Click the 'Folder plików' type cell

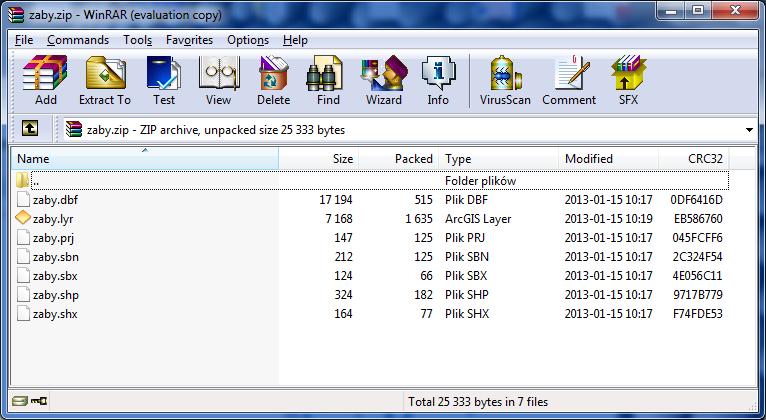[480, 181]
